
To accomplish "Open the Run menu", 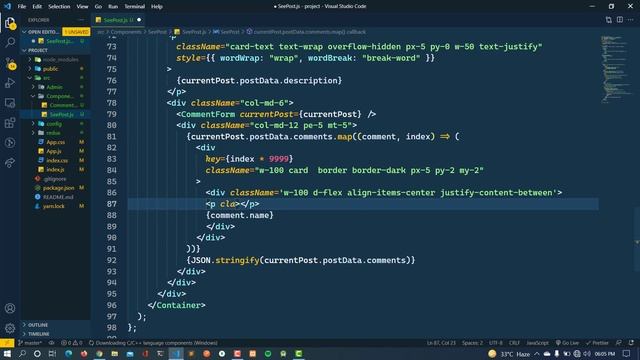I will point(113,7).
